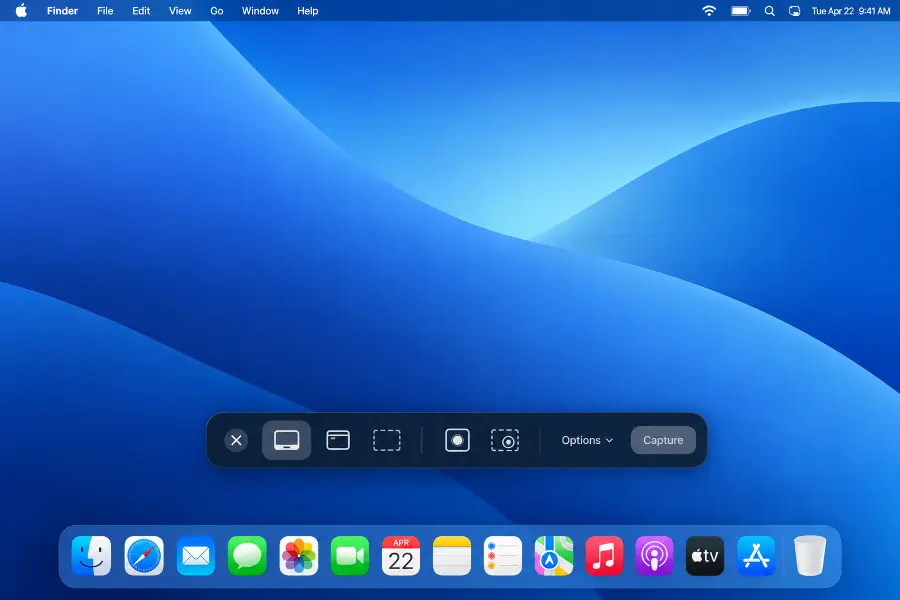Close the screenshot toolbar with X button
This screenshot has height=600, width=900.
(x=236, y=440)
